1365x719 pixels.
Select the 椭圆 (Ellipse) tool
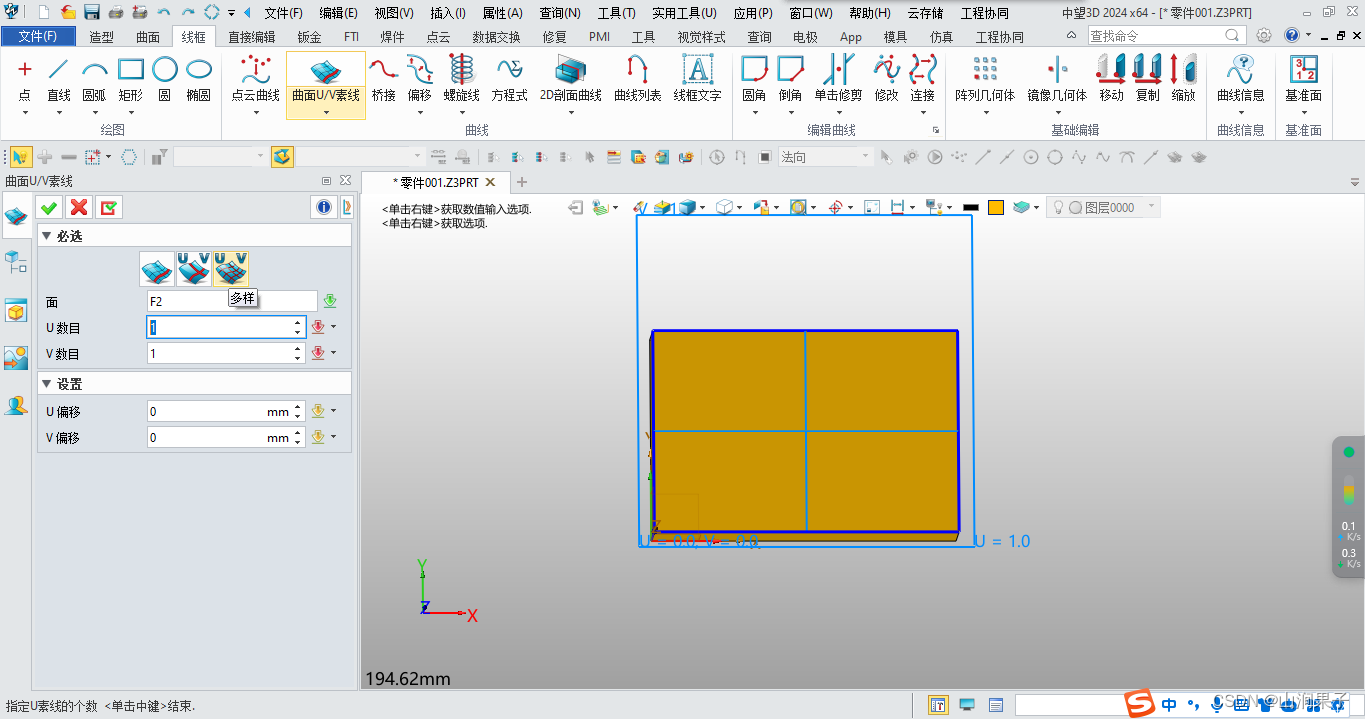coord(199,80)
